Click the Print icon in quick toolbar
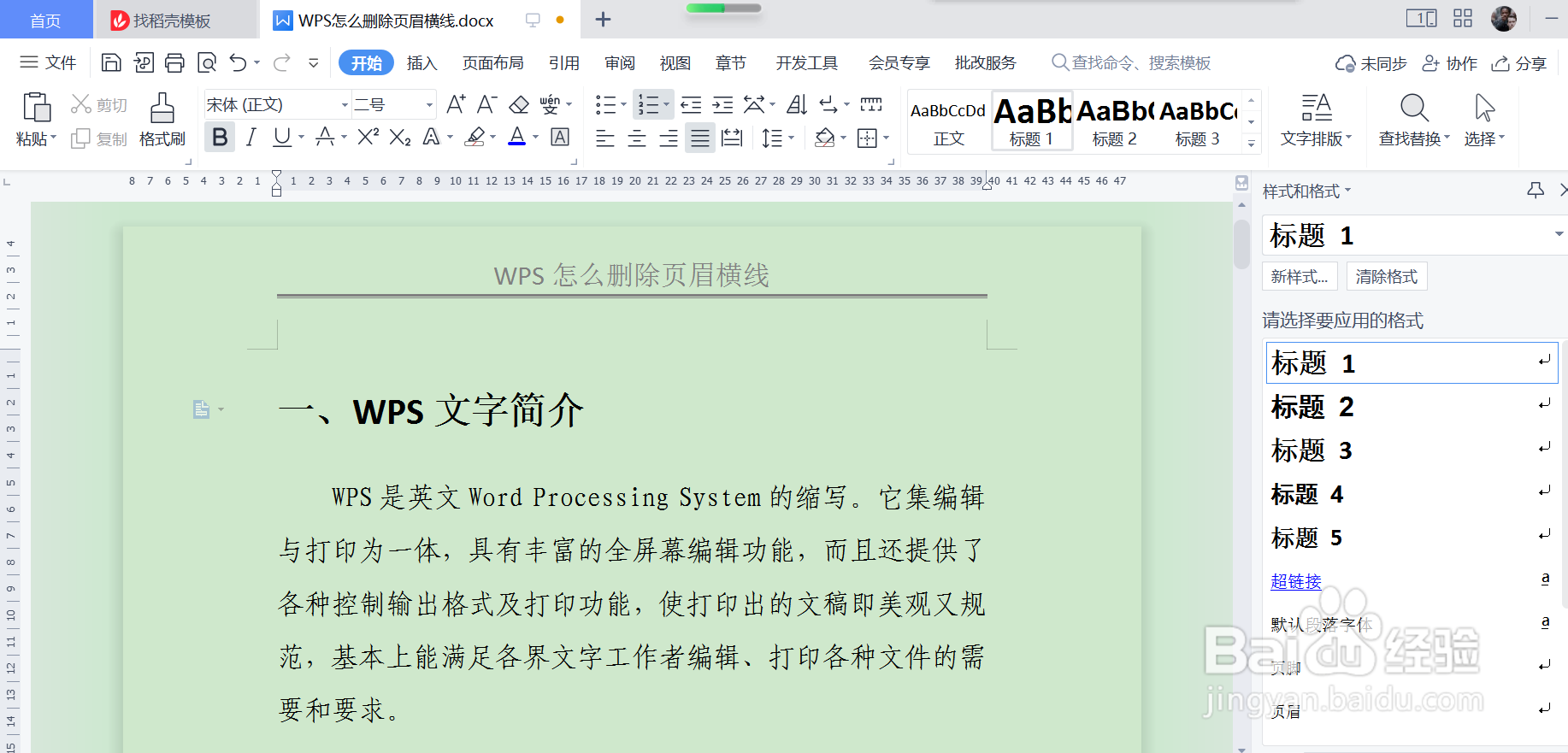Viewport: 1568px width, 753px height. (x=174, y=62)
